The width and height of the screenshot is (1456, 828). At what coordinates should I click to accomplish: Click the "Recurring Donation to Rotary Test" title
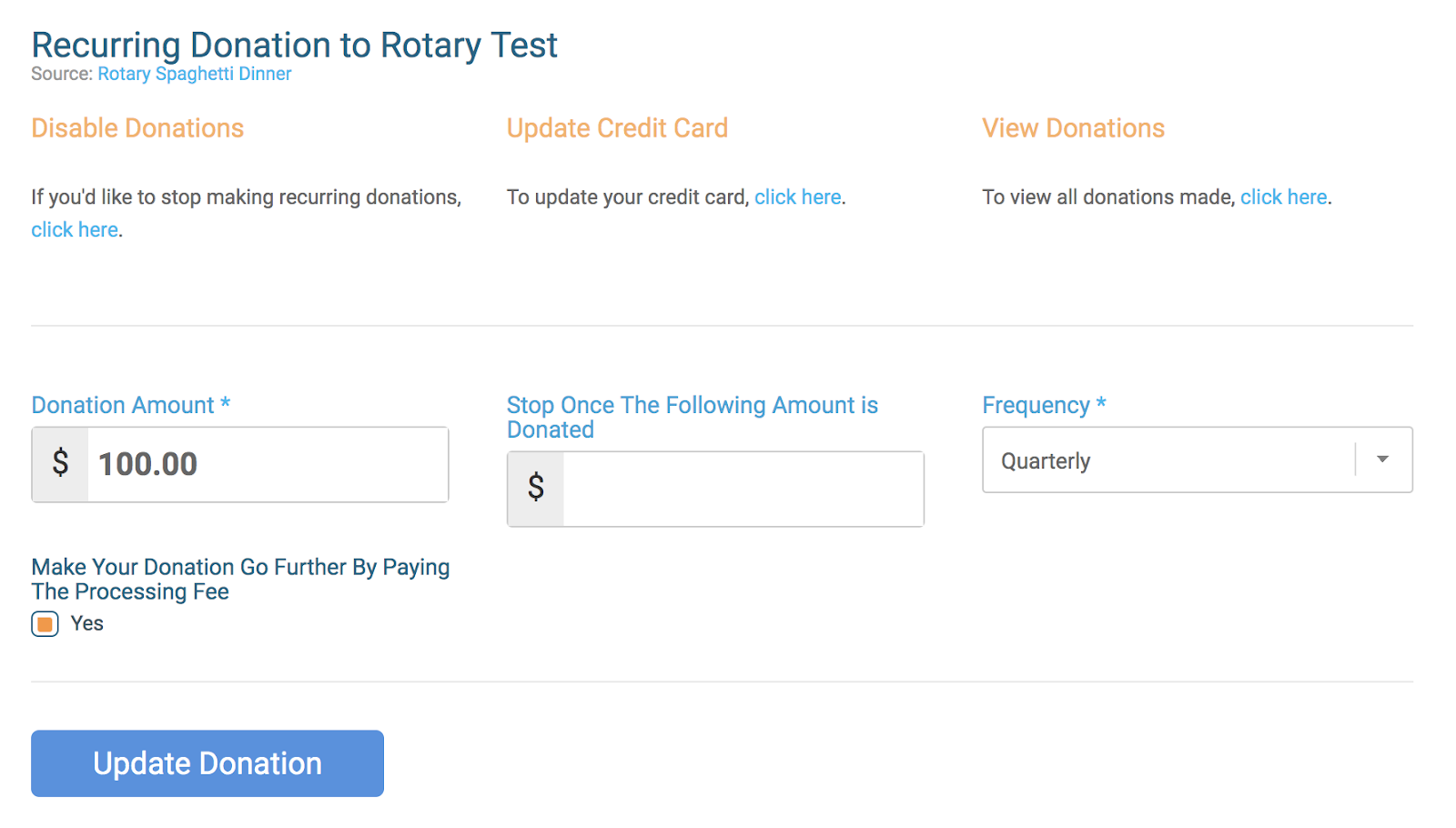(x=294, y=45)
